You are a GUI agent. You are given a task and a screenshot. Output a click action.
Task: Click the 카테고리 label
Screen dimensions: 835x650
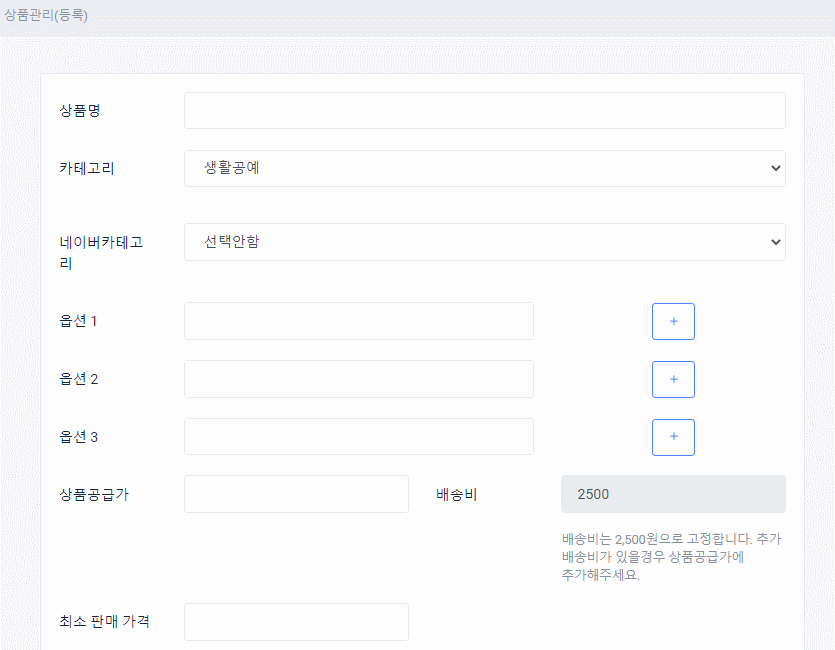[87, 169]
